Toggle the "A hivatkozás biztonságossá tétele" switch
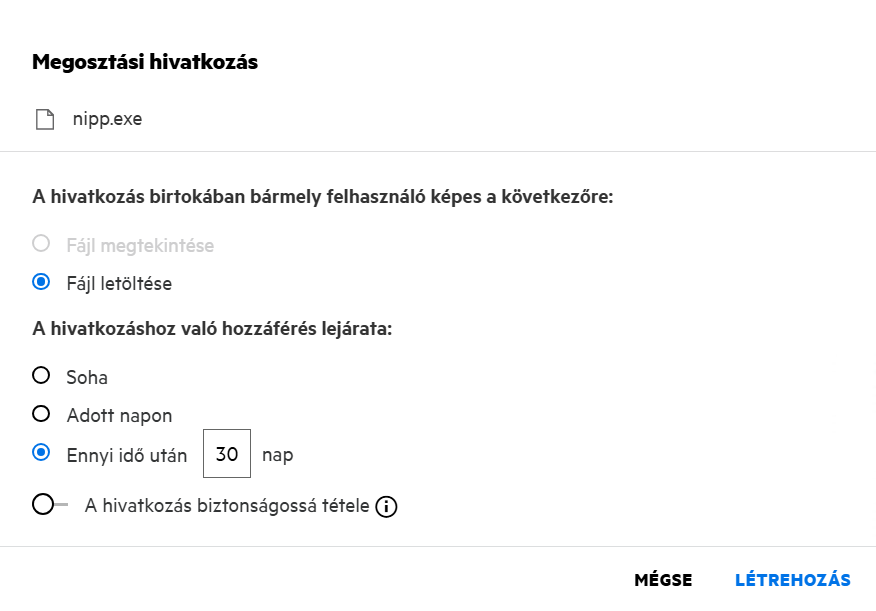The image size is (876, 611). tap(48, 505)
